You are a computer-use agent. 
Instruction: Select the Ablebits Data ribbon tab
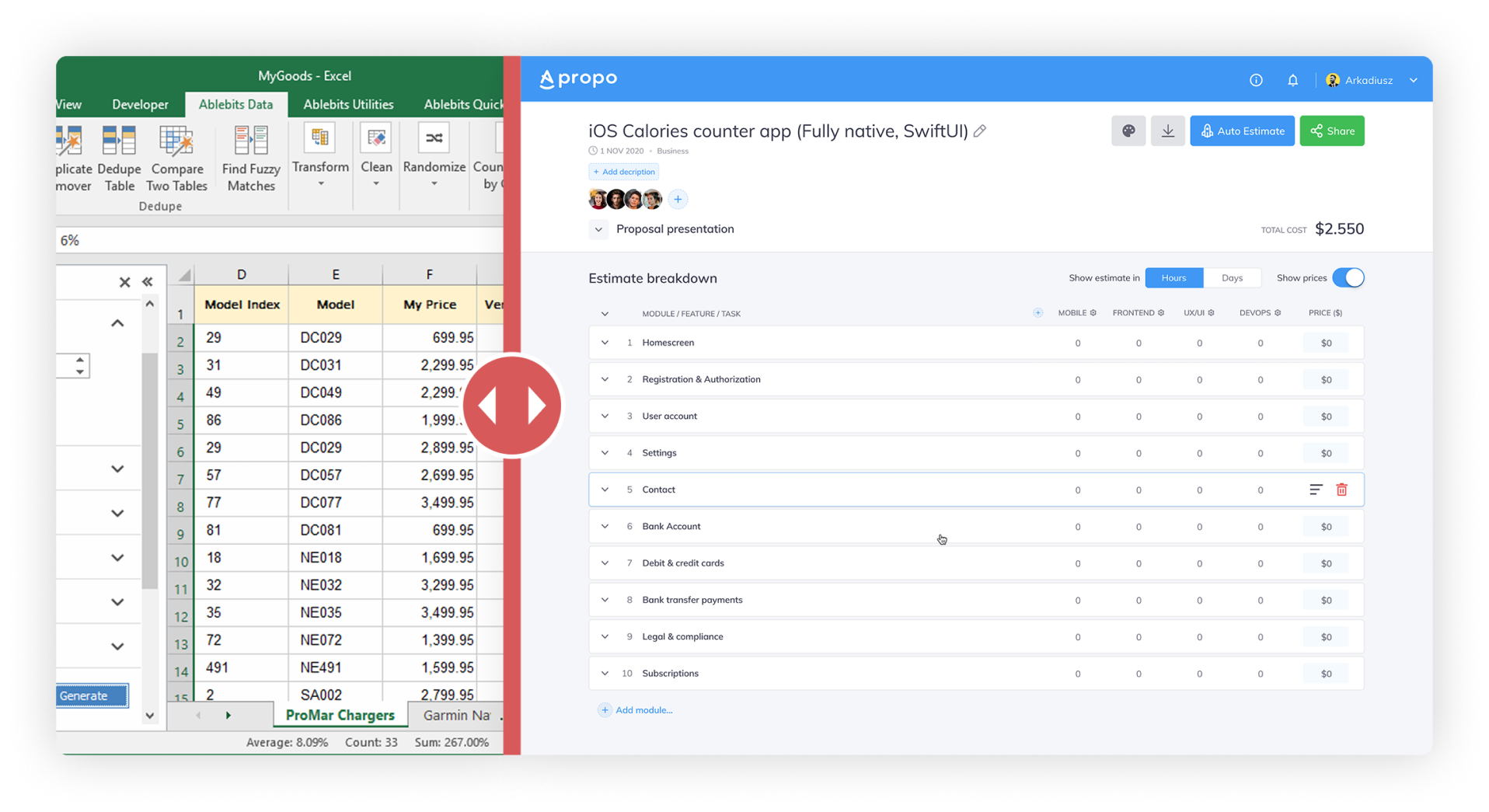(x=235, y=104)
